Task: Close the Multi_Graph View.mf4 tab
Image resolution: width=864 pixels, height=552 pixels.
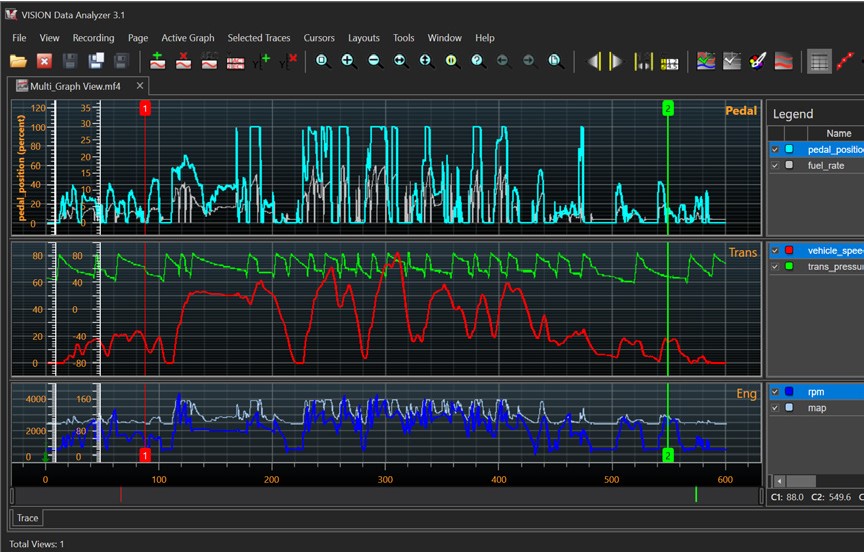Action: [x=140, y=86]
